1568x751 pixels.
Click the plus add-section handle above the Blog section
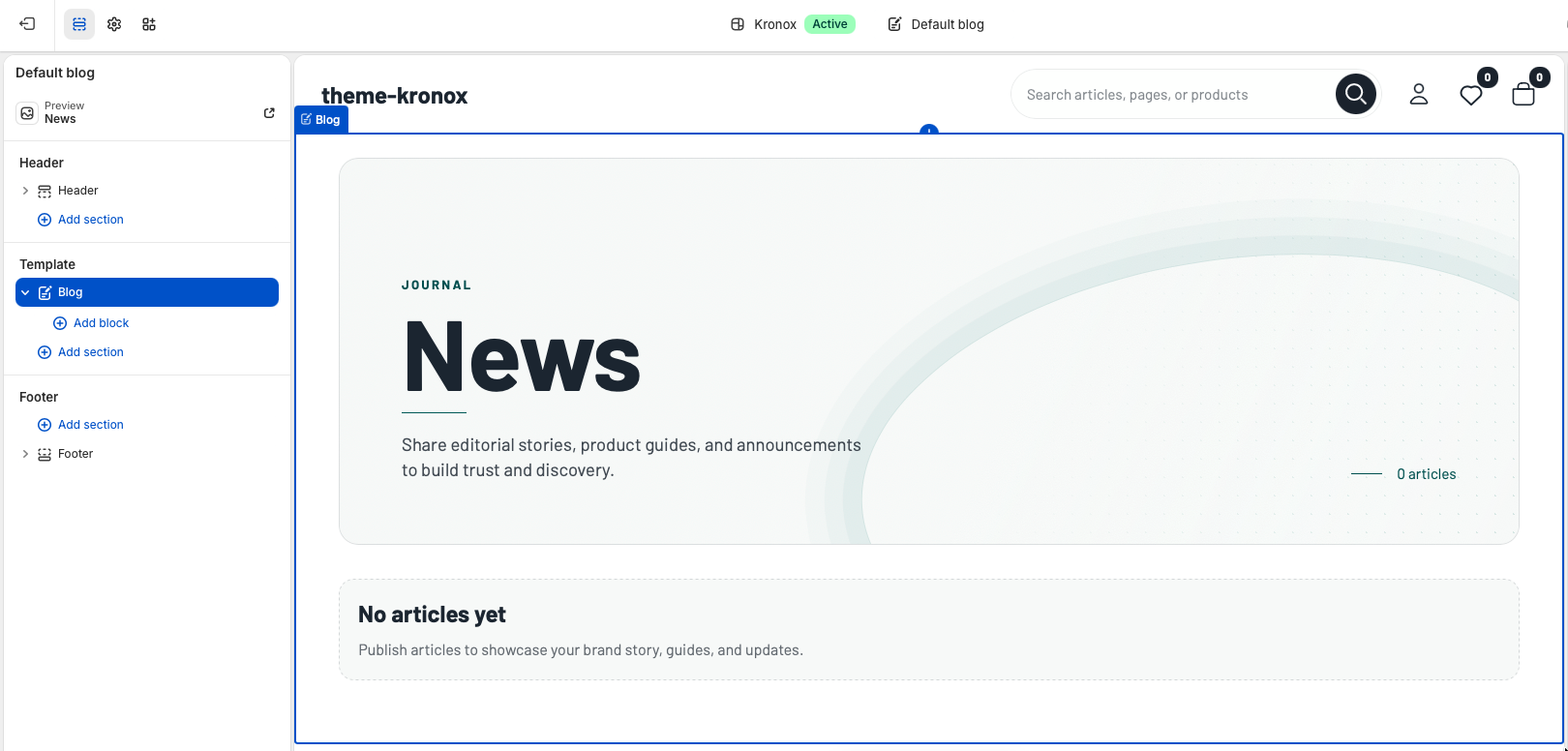(x=929, y=130)
